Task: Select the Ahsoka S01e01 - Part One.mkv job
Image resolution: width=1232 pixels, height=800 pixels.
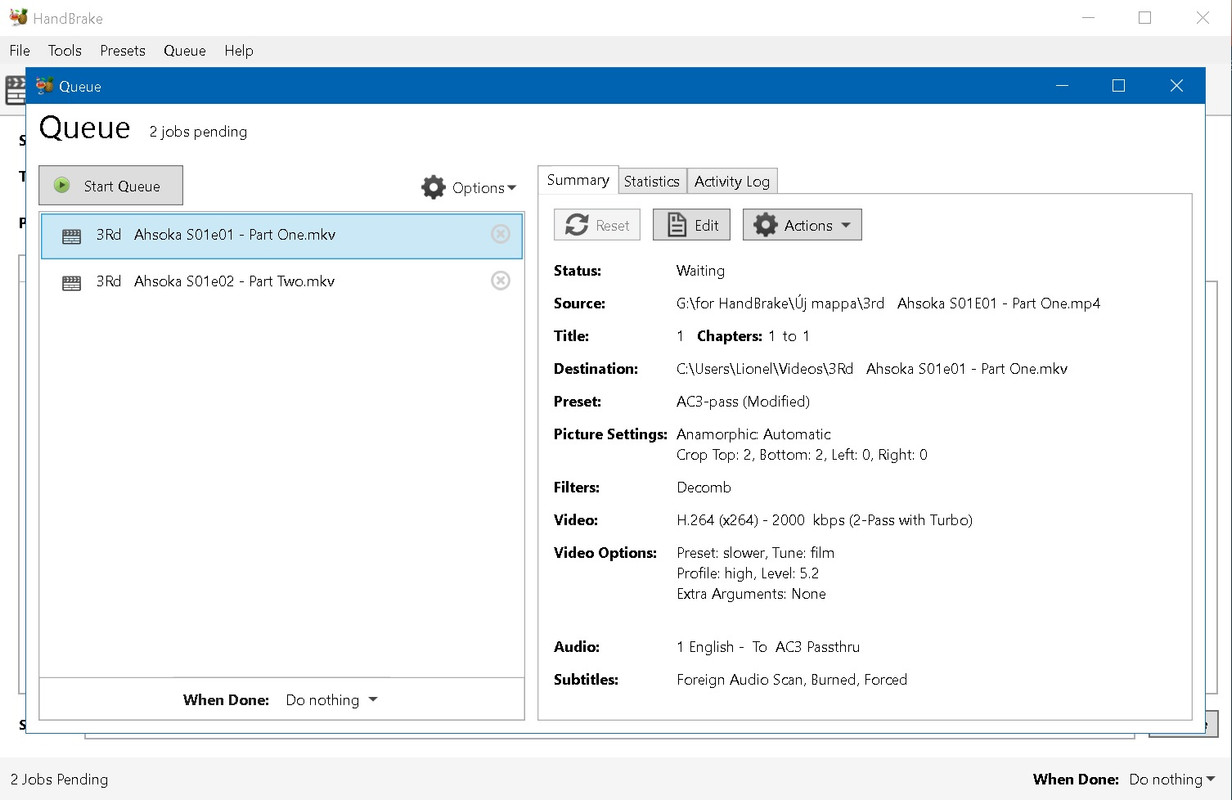Action: [281, 235]
